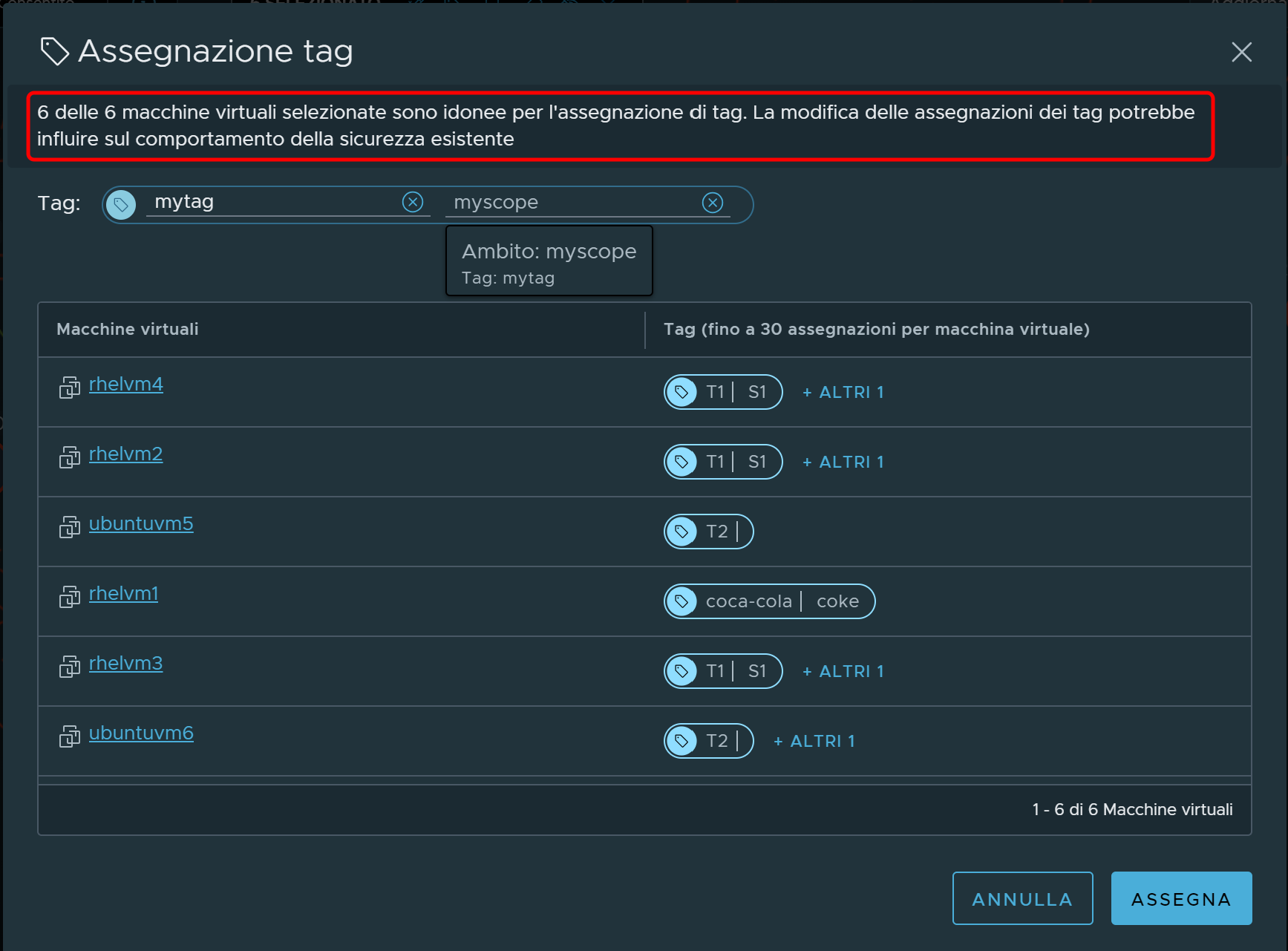Click the VM icon beside ubuntuvm6
Viewport: 1288px width, 951px height.
click(70, 736)
